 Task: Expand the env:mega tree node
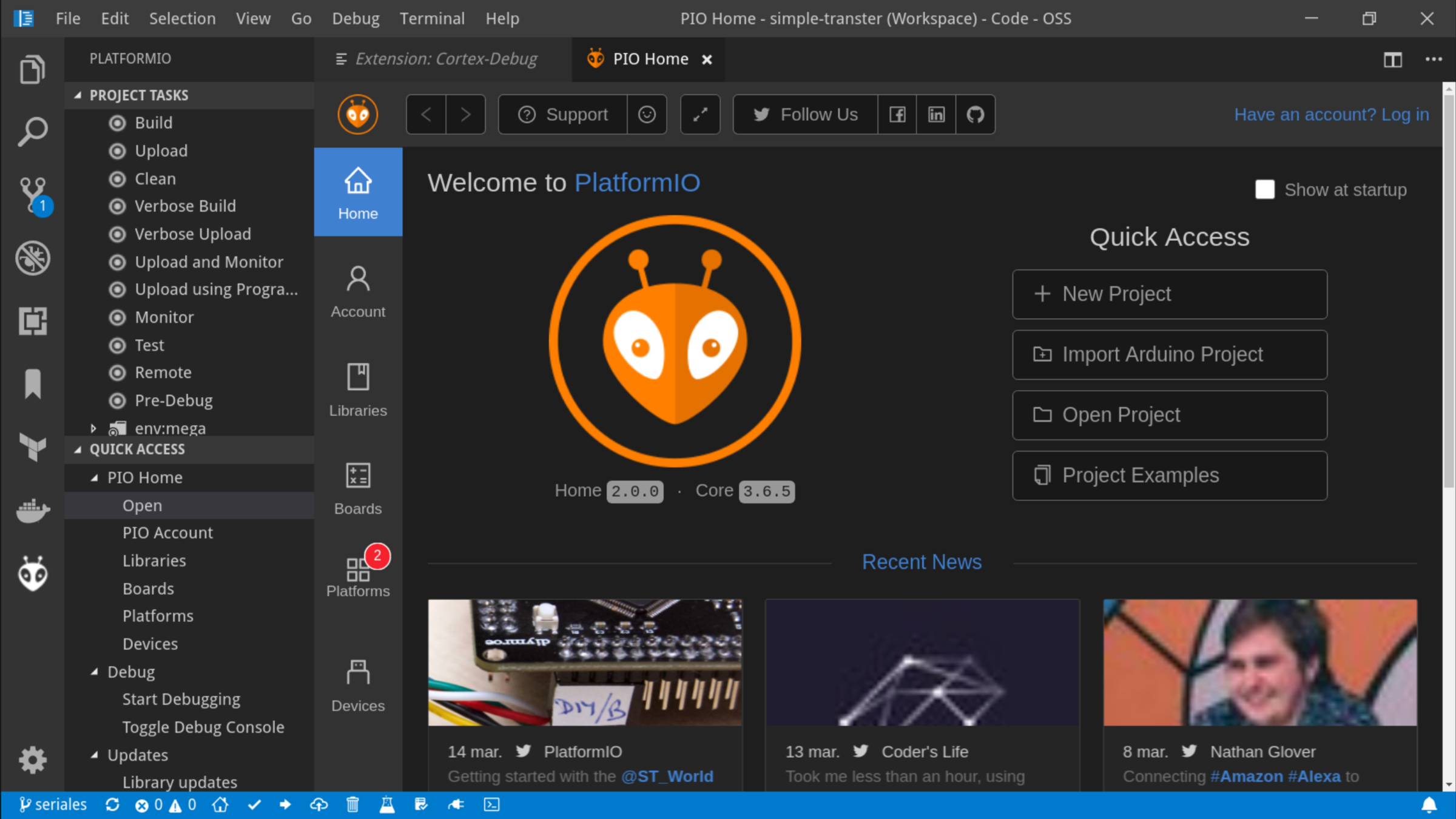point(93,428)
